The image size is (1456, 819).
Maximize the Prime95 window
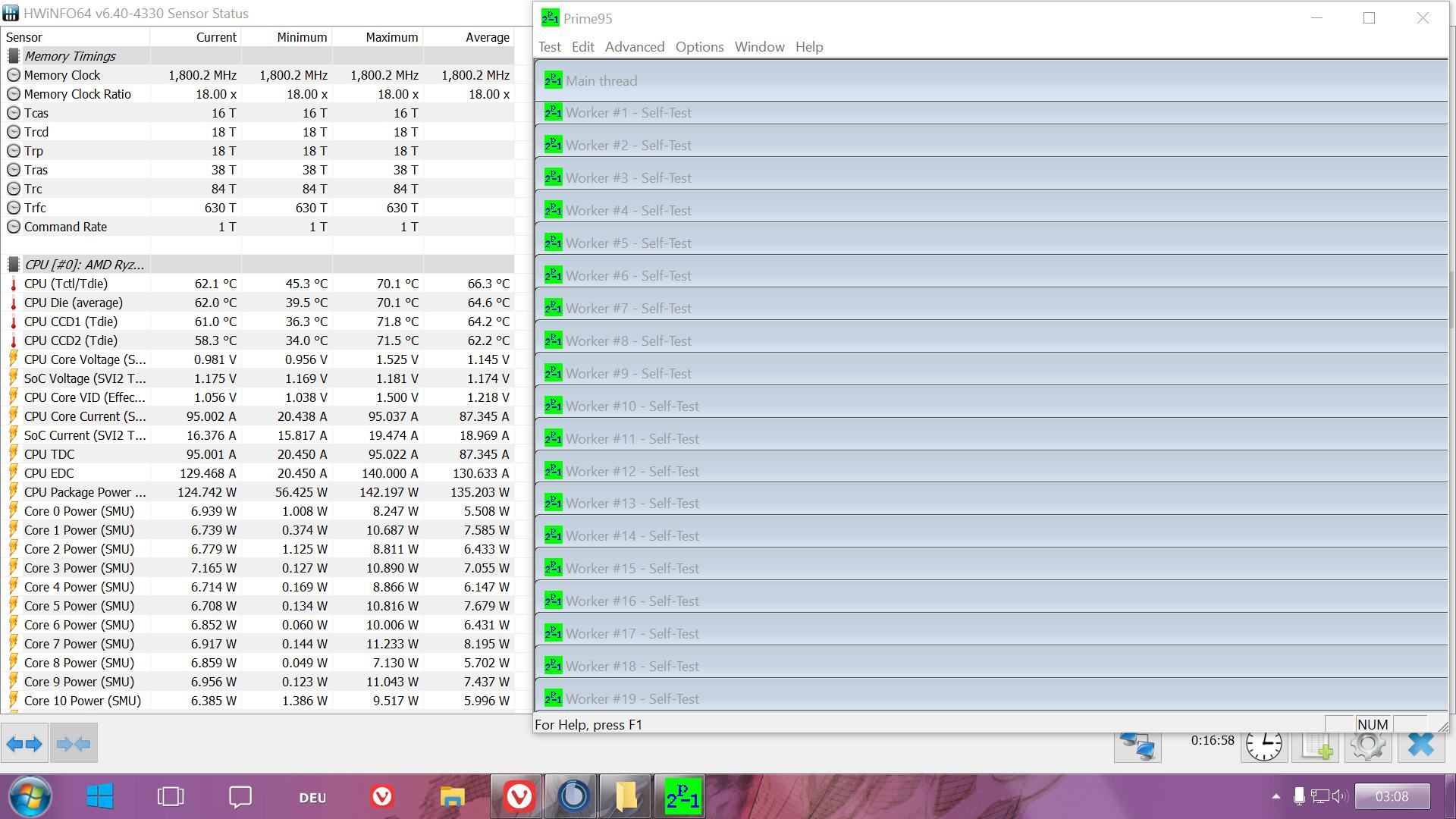1369,18
